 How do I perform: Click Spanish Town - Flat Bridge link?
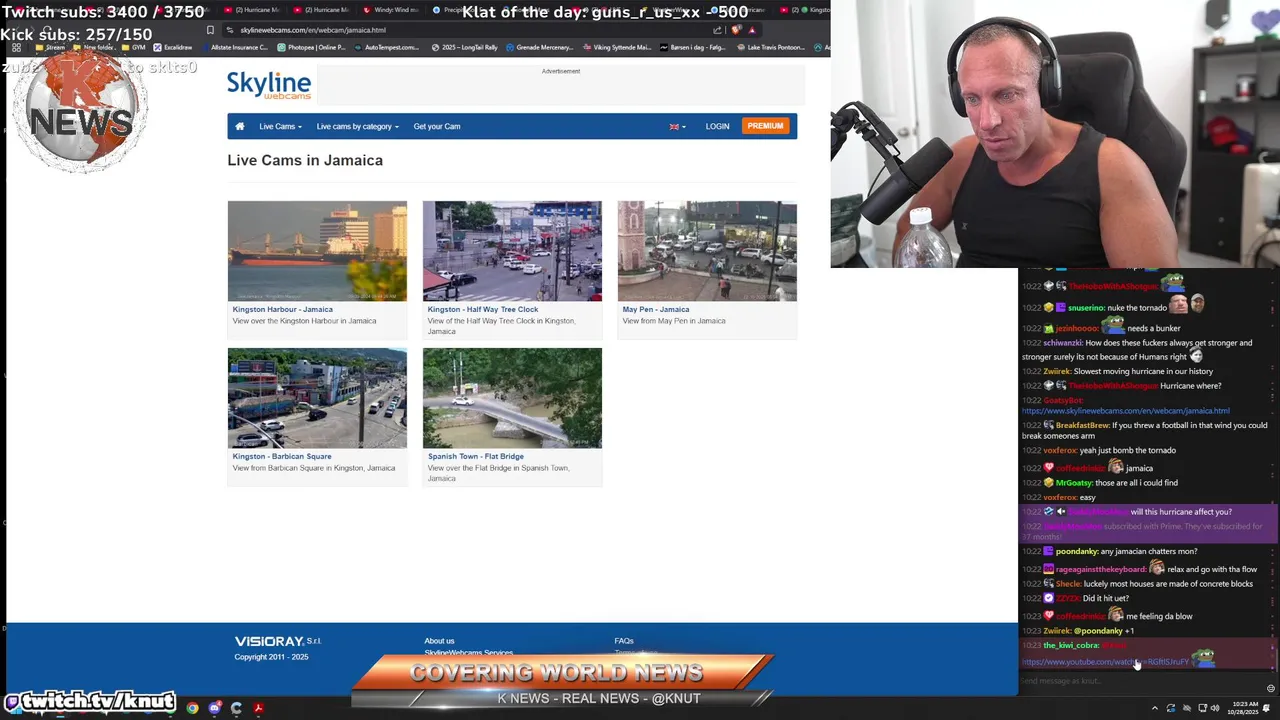click(476, 456)
